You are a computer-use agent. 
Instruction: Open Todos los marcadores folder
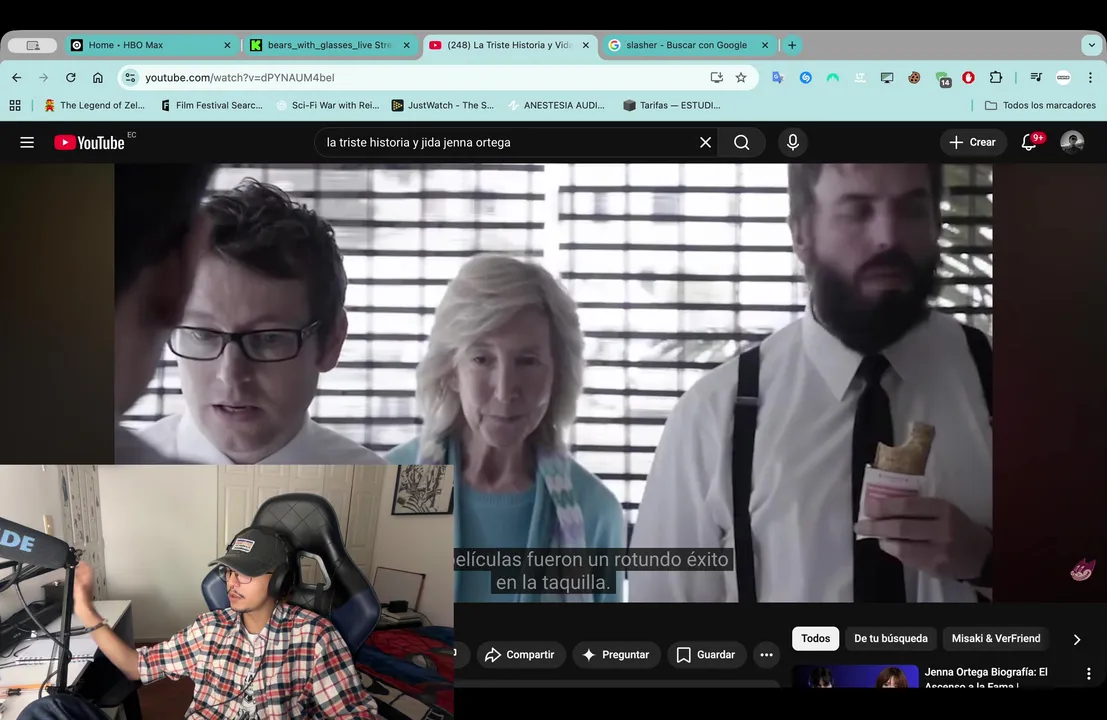pyautogui.click(x=1040, y=105)
